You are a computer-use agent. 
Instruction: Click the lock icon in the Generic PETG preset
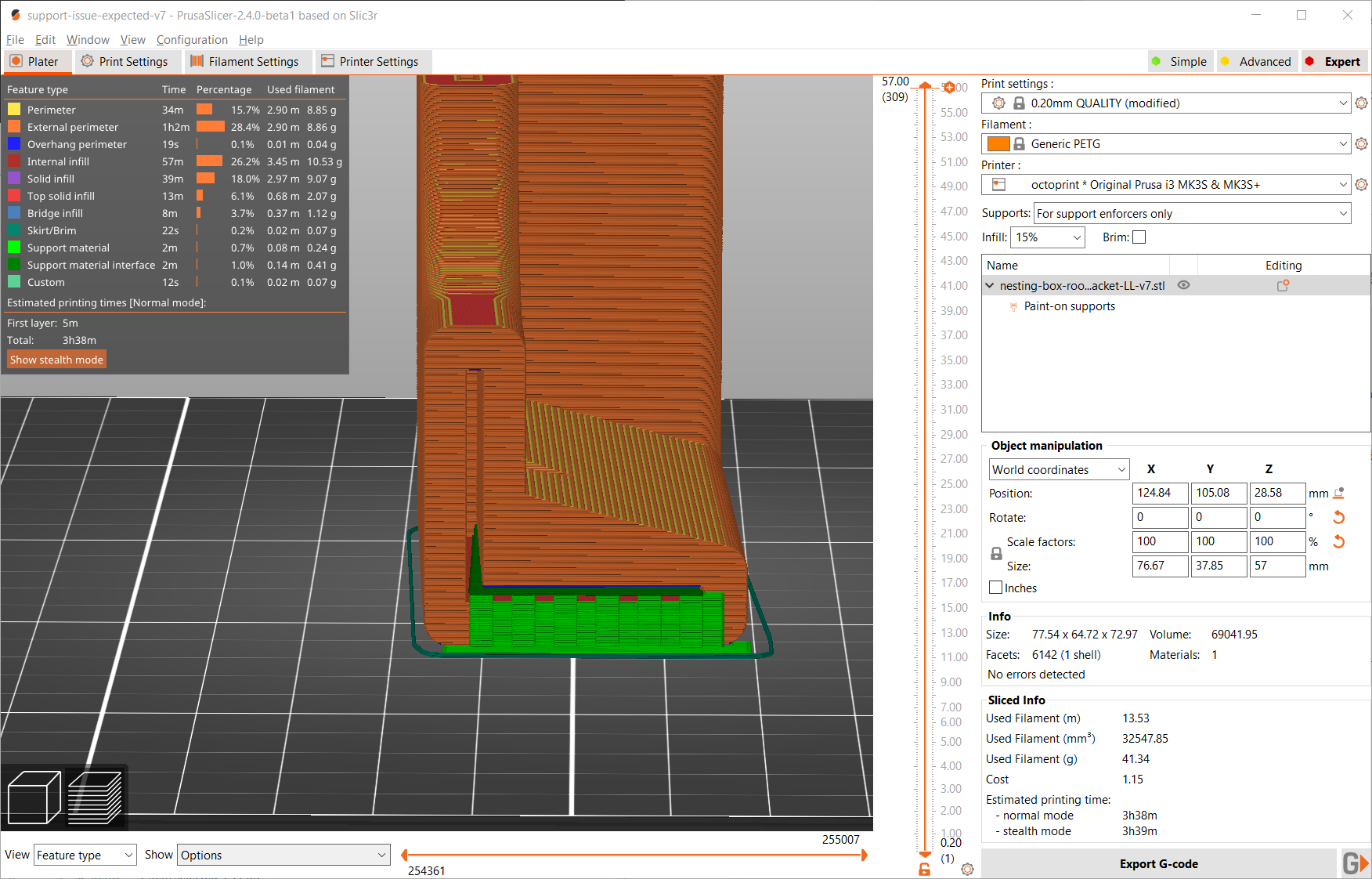1019,143
